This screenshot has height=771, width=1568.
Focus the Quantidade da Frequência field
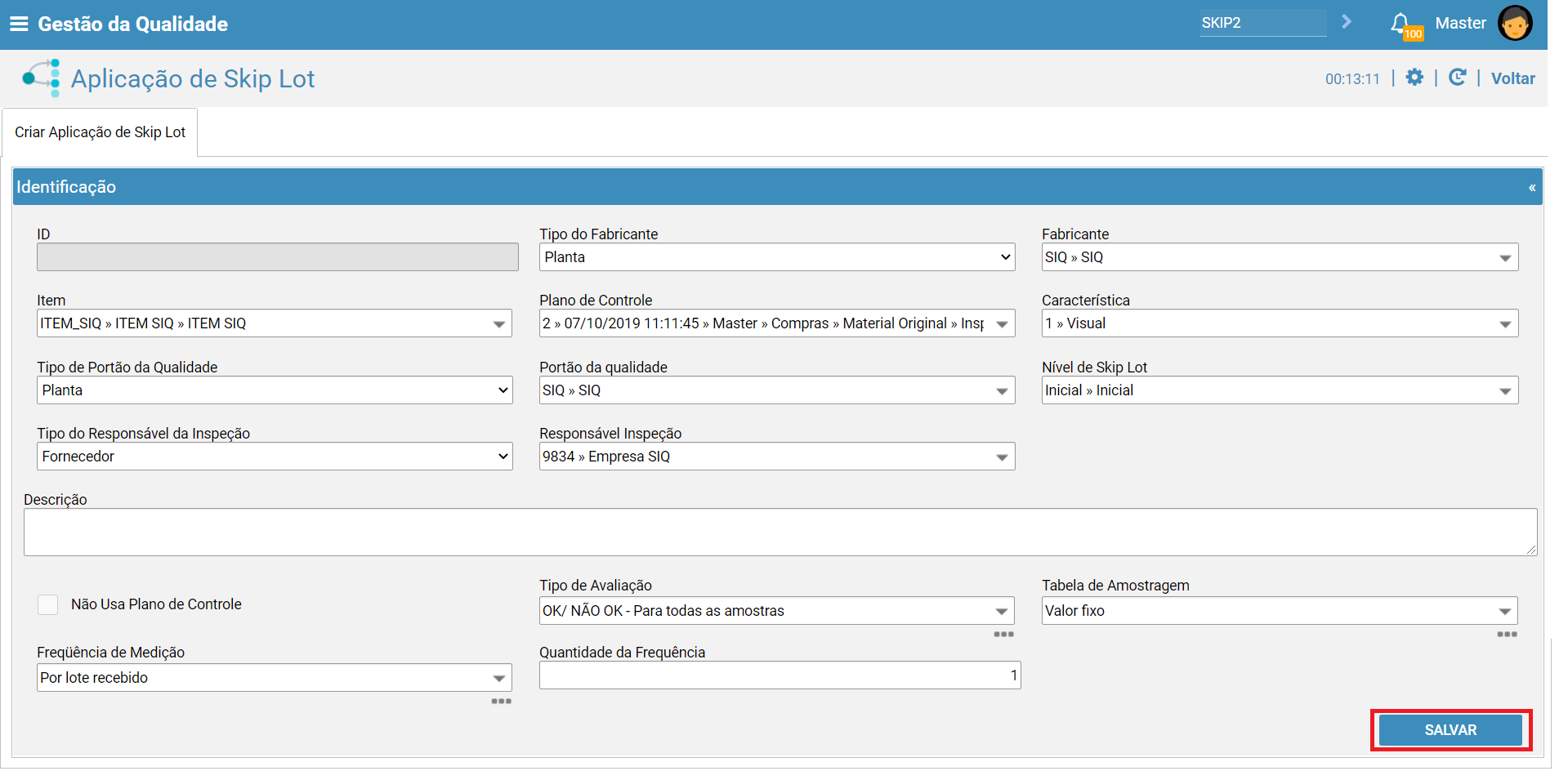[780, 675]
